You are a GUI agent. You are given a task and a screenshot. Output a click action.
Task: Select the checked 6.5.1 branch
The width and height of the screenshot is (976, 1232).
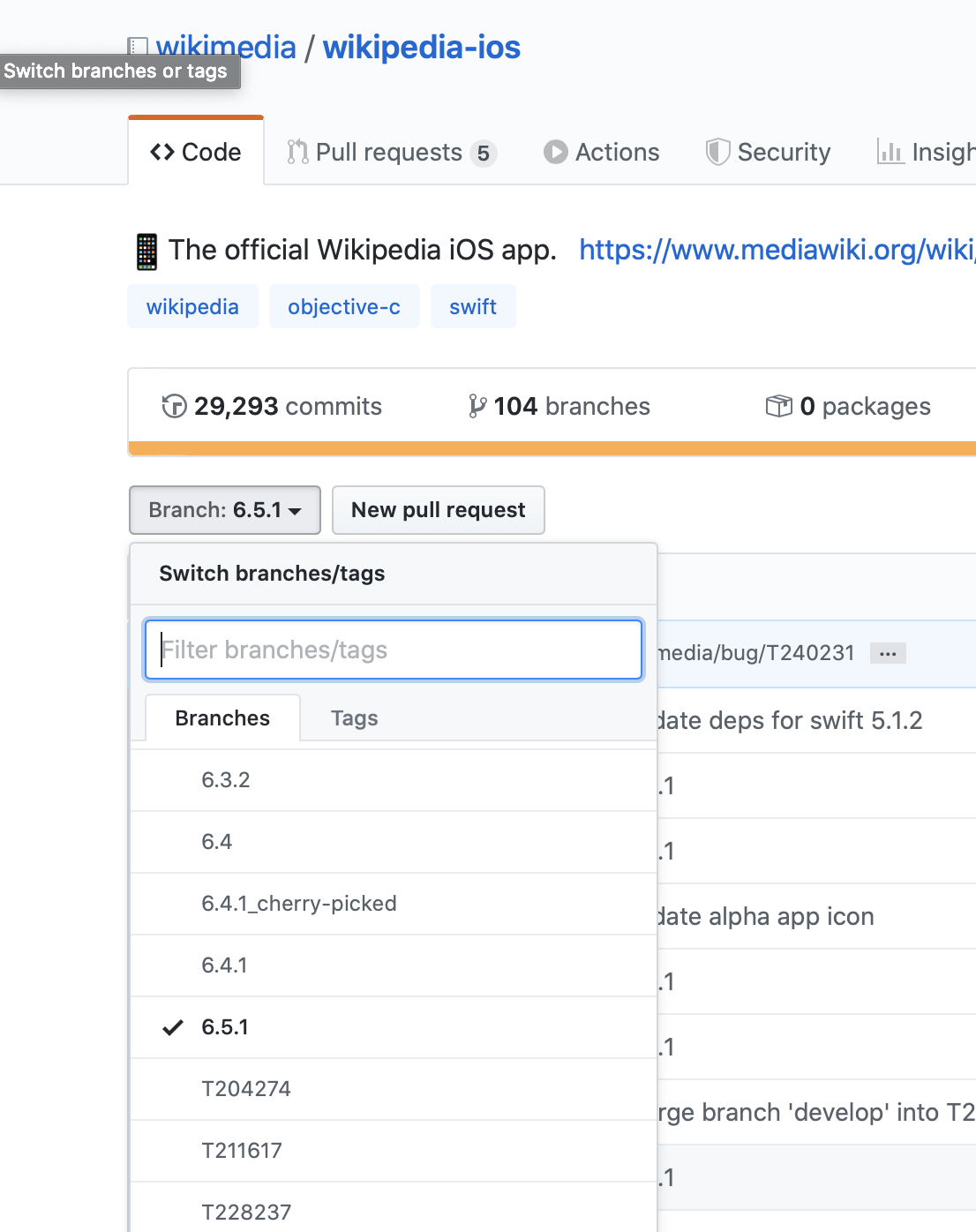[225, 1027]
